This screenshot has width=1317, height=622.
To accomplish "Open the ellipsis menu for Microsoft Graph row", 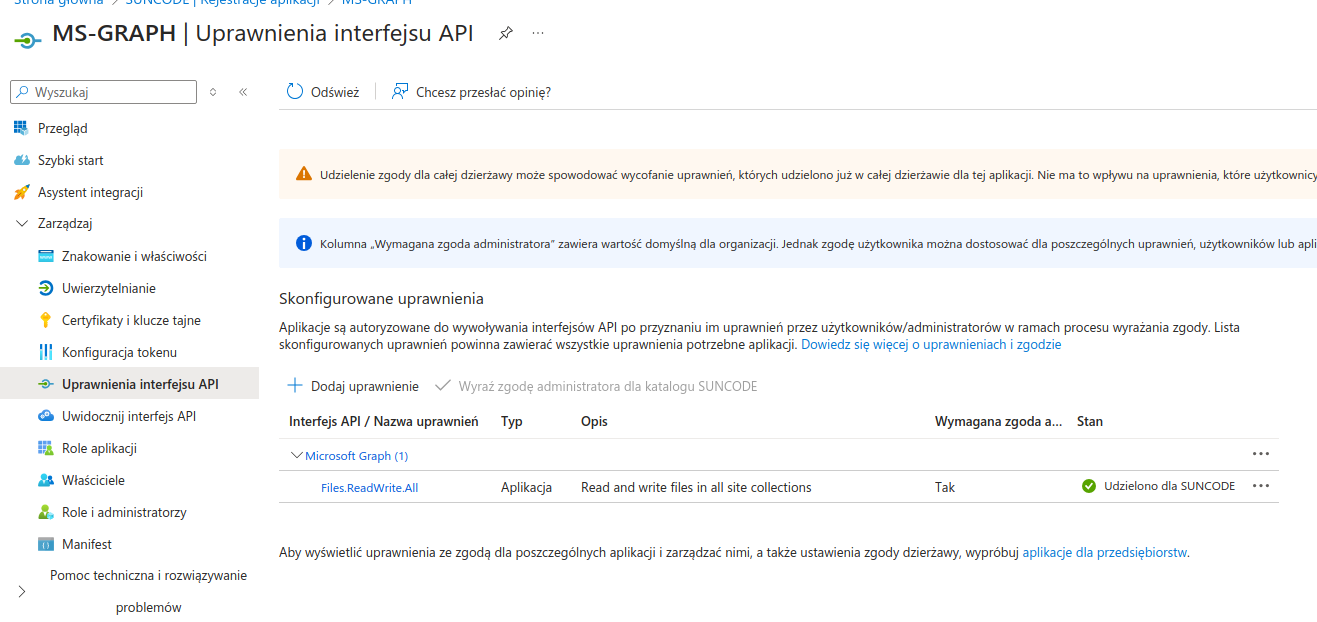I will 1260,454.
